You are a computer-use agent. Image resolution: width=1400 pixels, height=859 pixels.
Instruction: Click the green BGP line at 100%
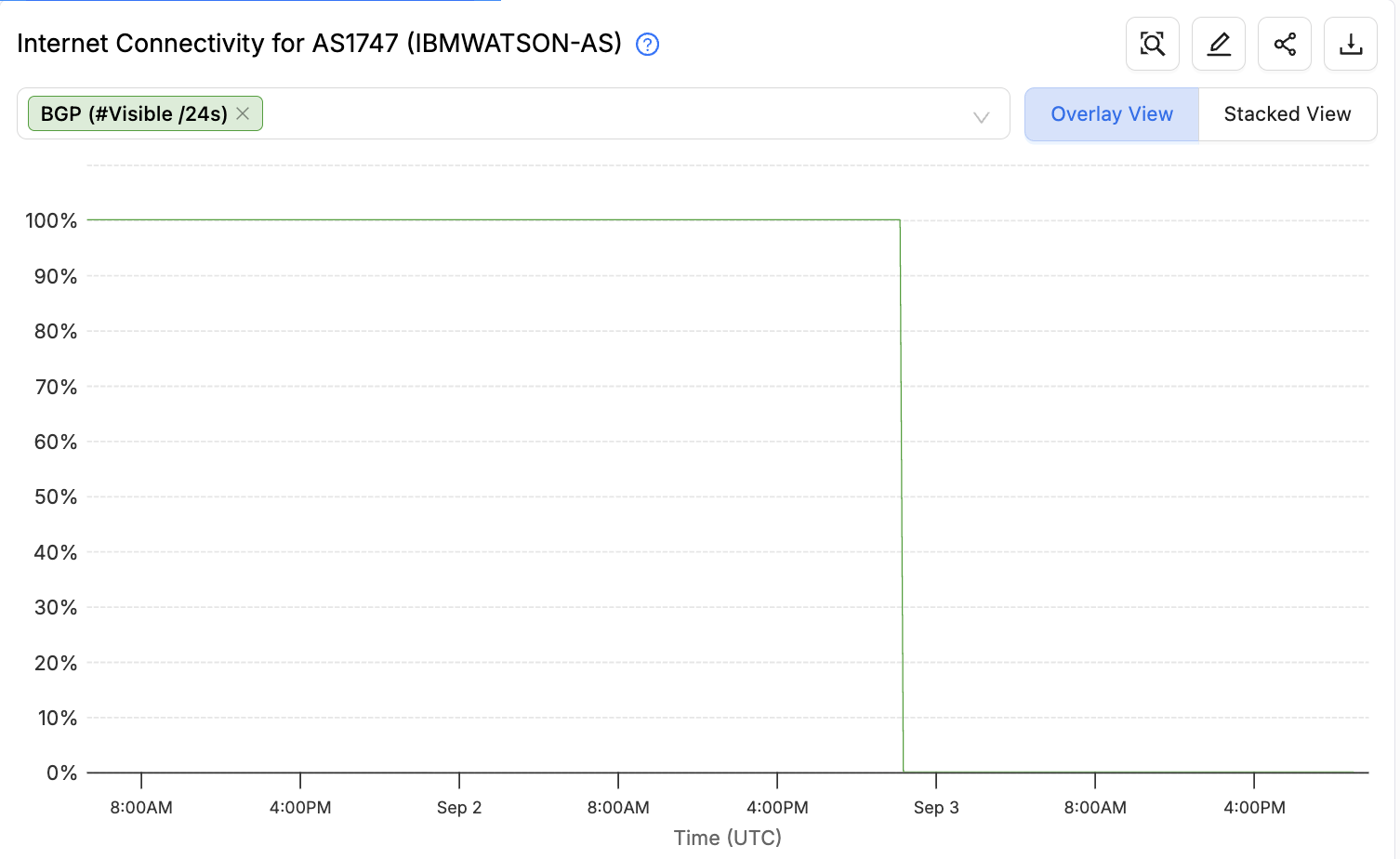point(493,220)
